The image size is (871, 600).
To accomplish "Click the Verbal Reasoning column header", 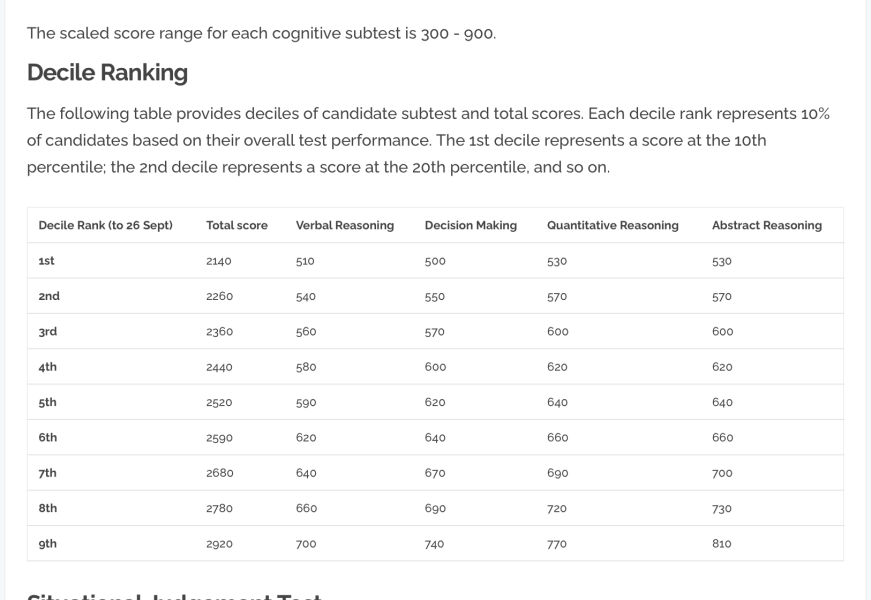I will [345, 226].
